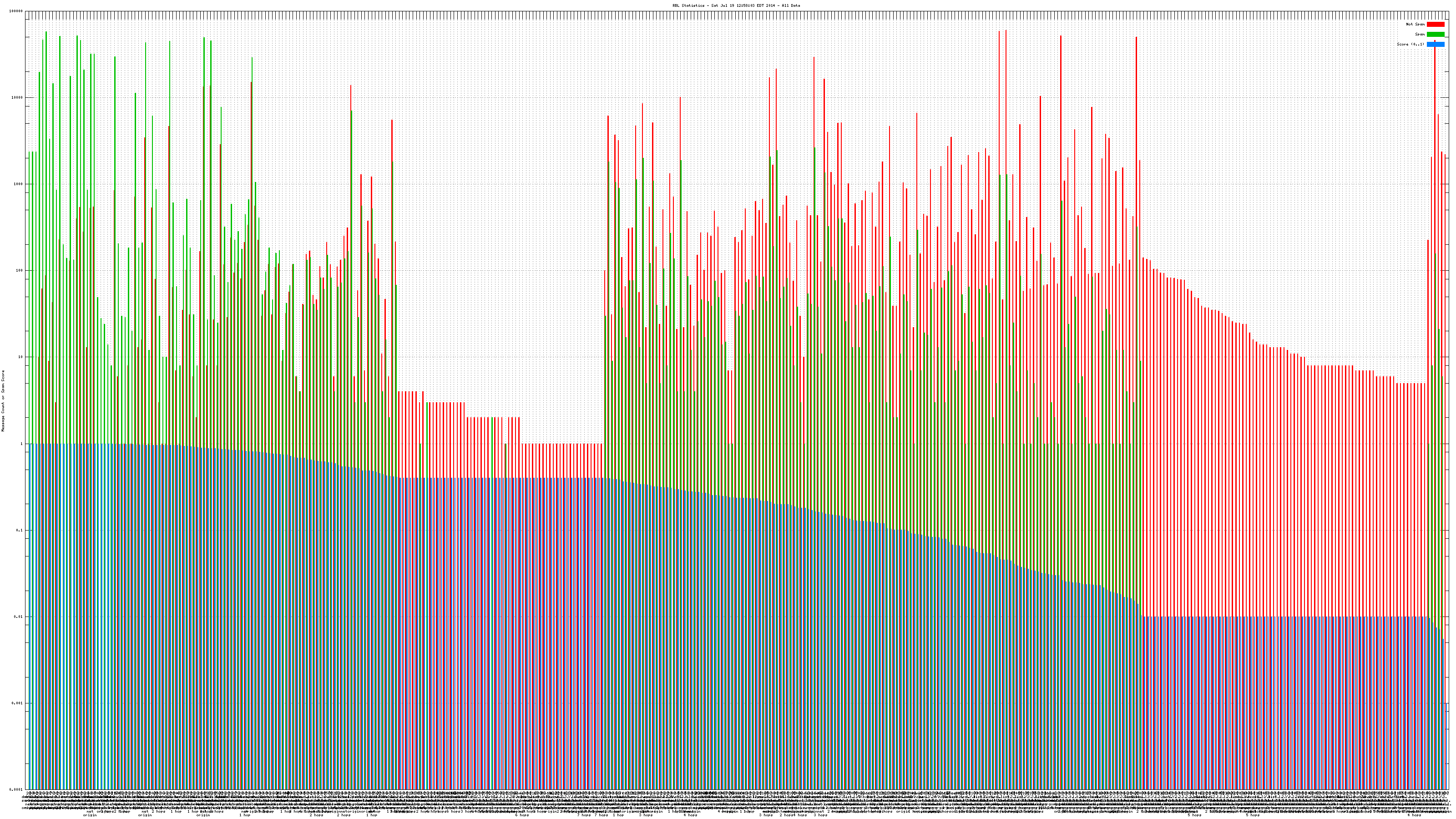Screen dimensions: 1456x819
Task: Click the "All Data" text in the chart title
Action: click(791, 5)
